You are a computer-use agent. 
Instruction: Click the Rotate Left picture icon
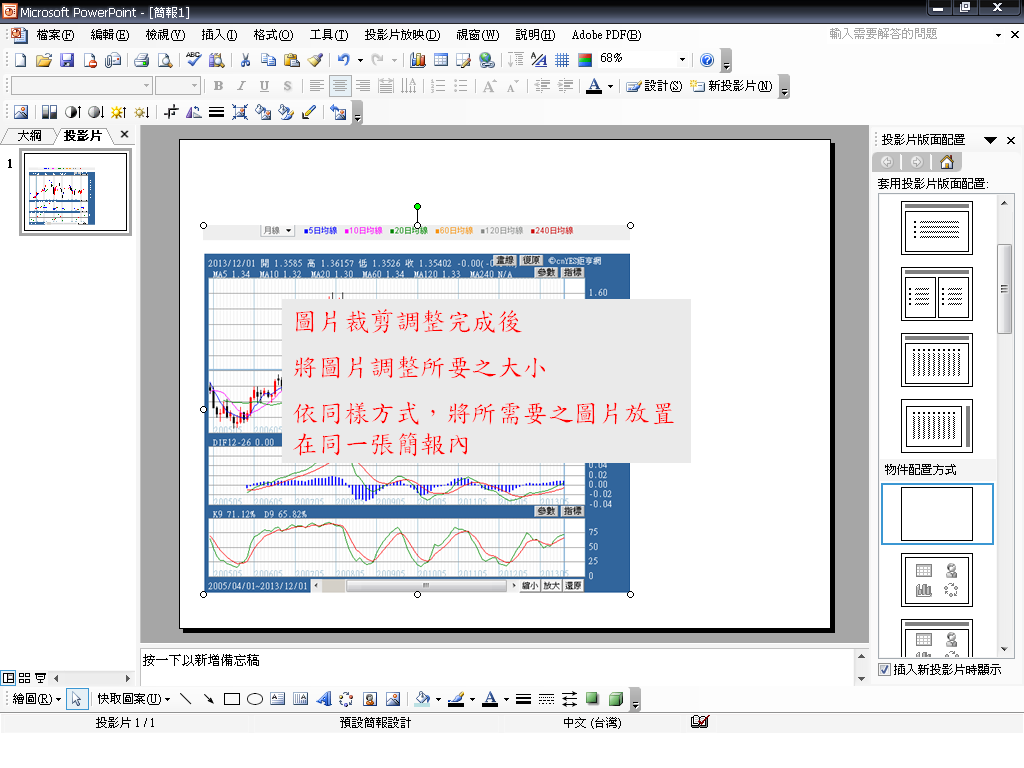[x=194, y=113]
